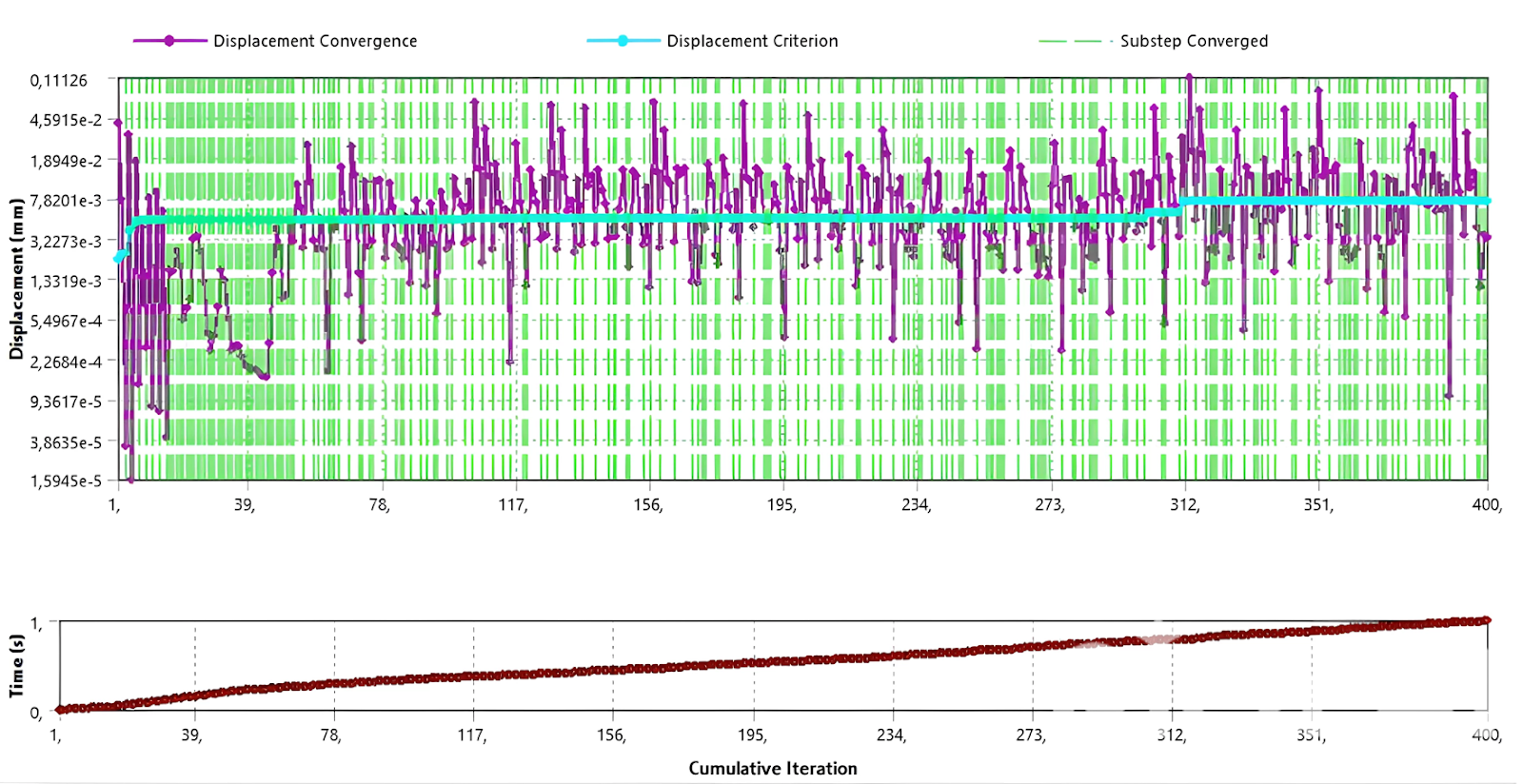1523x784 pixels.
Task: Click the highest purple peak near iteration 312
Action: coord(1189,78)
